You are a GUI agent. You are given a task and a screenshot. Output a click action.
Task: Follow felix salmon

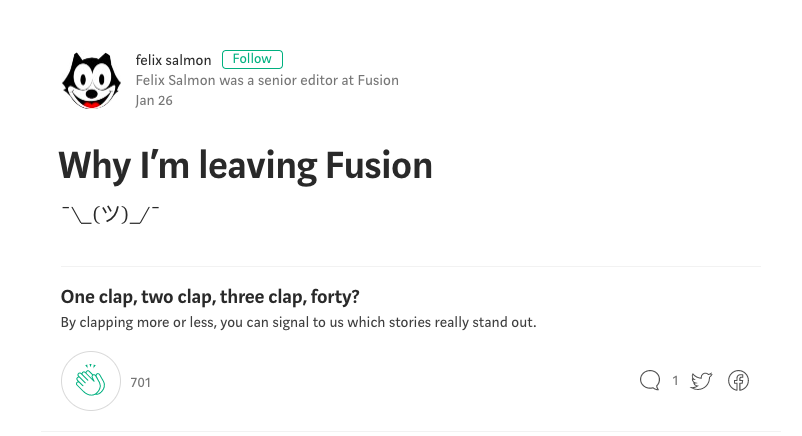tap(252, 59)
